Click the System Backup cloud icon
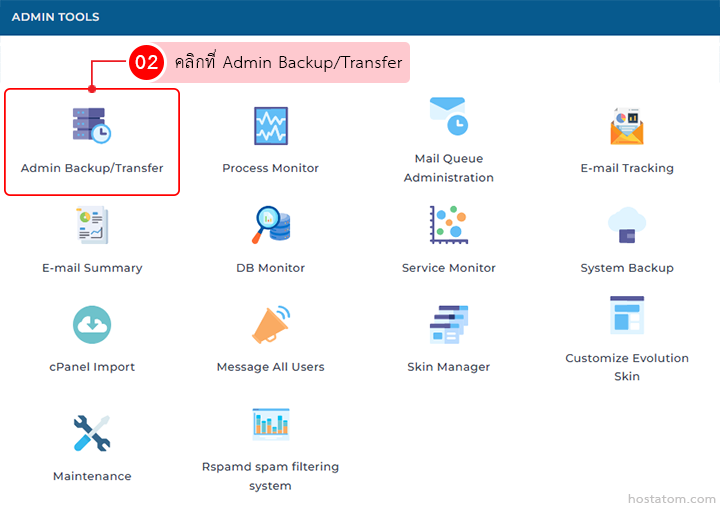Image resolution: width=720 pixels, height=507 pixels. point(627,225)
